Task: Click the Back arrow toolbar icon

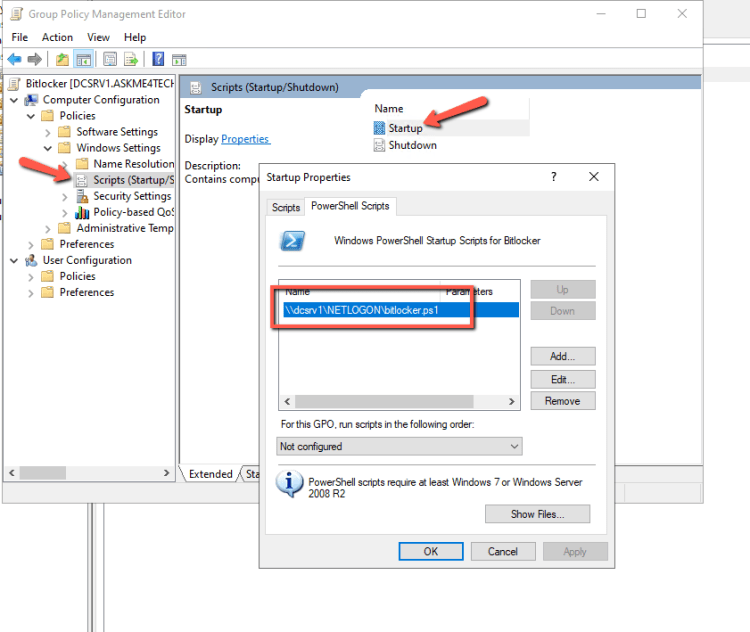Action: point(14,60)
